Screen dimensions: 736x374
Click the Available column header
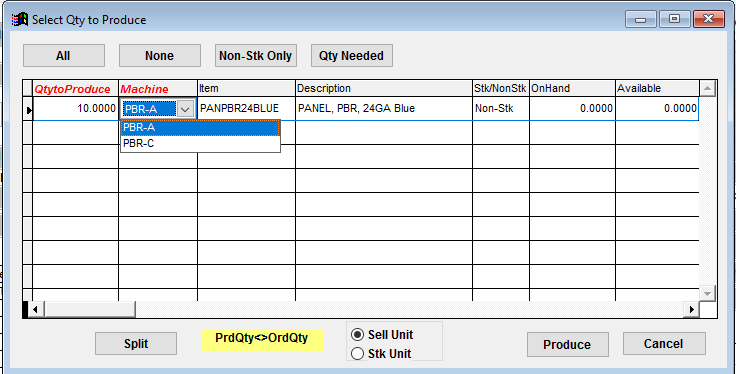[x=657, y=89]
